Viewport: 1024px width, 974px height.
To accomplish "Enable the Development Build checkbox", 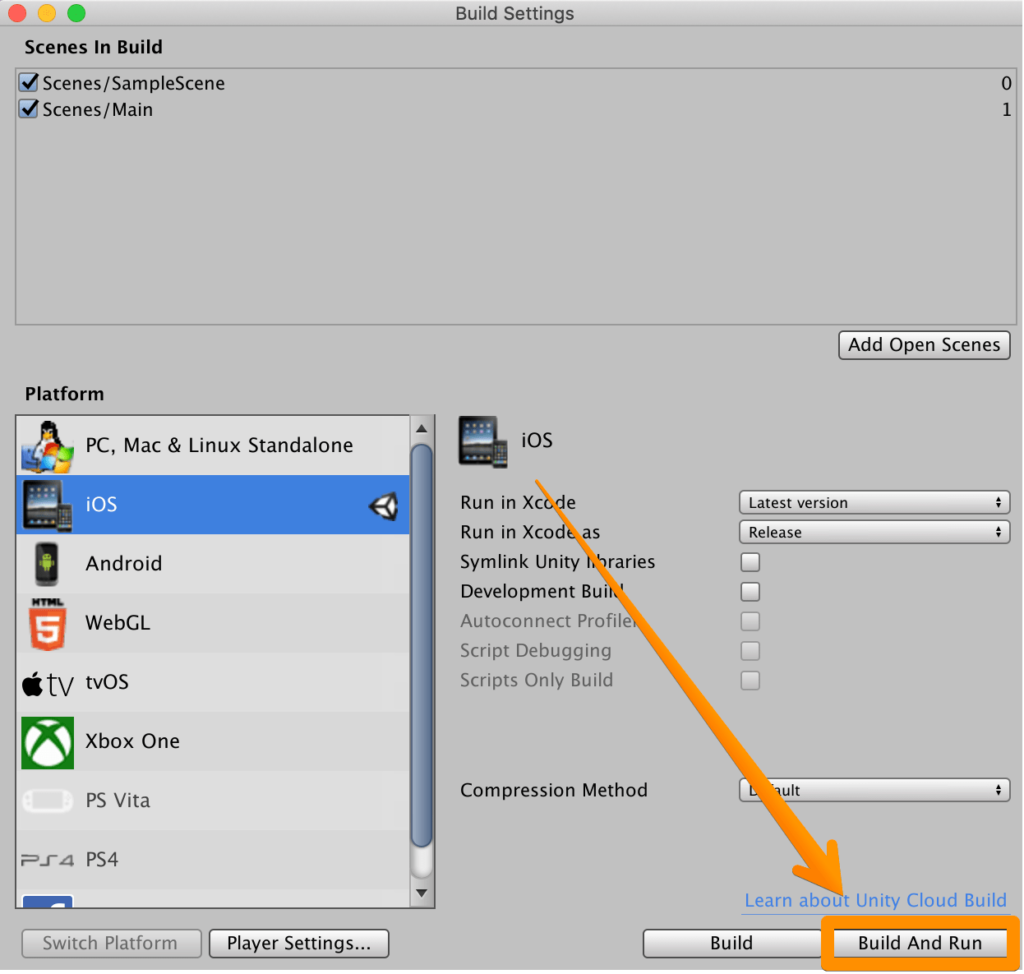I will coord(750,591).
